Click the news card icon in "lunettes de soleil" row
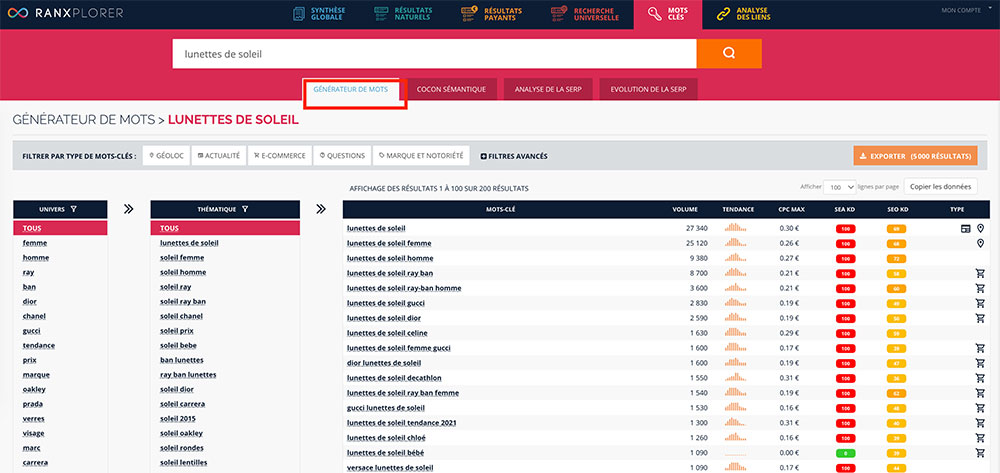The width and height of the screenshot is (1000, 473). point(966,228)
